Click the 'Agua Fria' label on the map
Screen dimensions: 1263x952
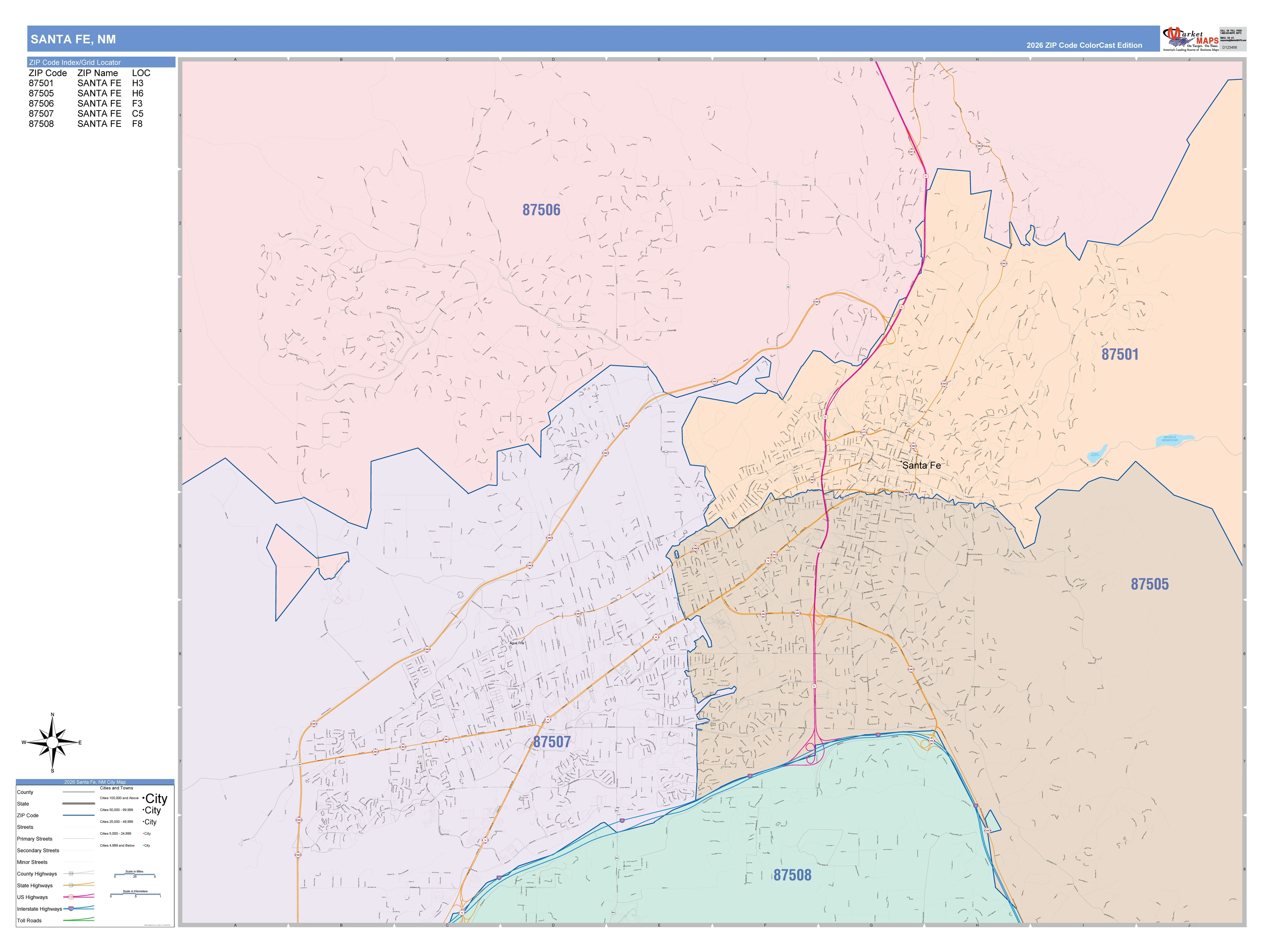click(x=517, y=643)
